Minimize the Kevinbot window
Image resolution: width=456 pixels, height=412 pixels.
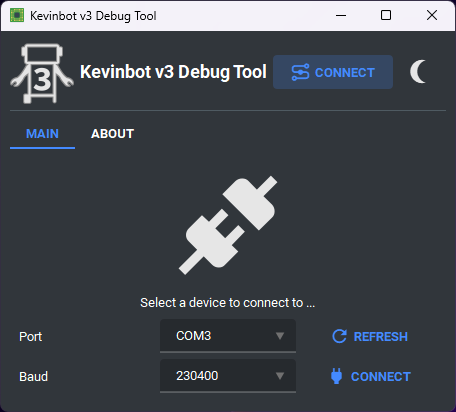(x=341, y=15)
